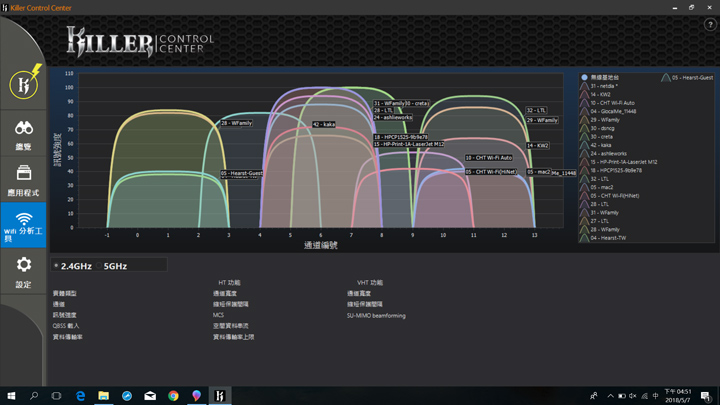Click the '18 - HPCP1525-9b9e78' chart label
Screen dimensions: 720x405
pos(400,137)
